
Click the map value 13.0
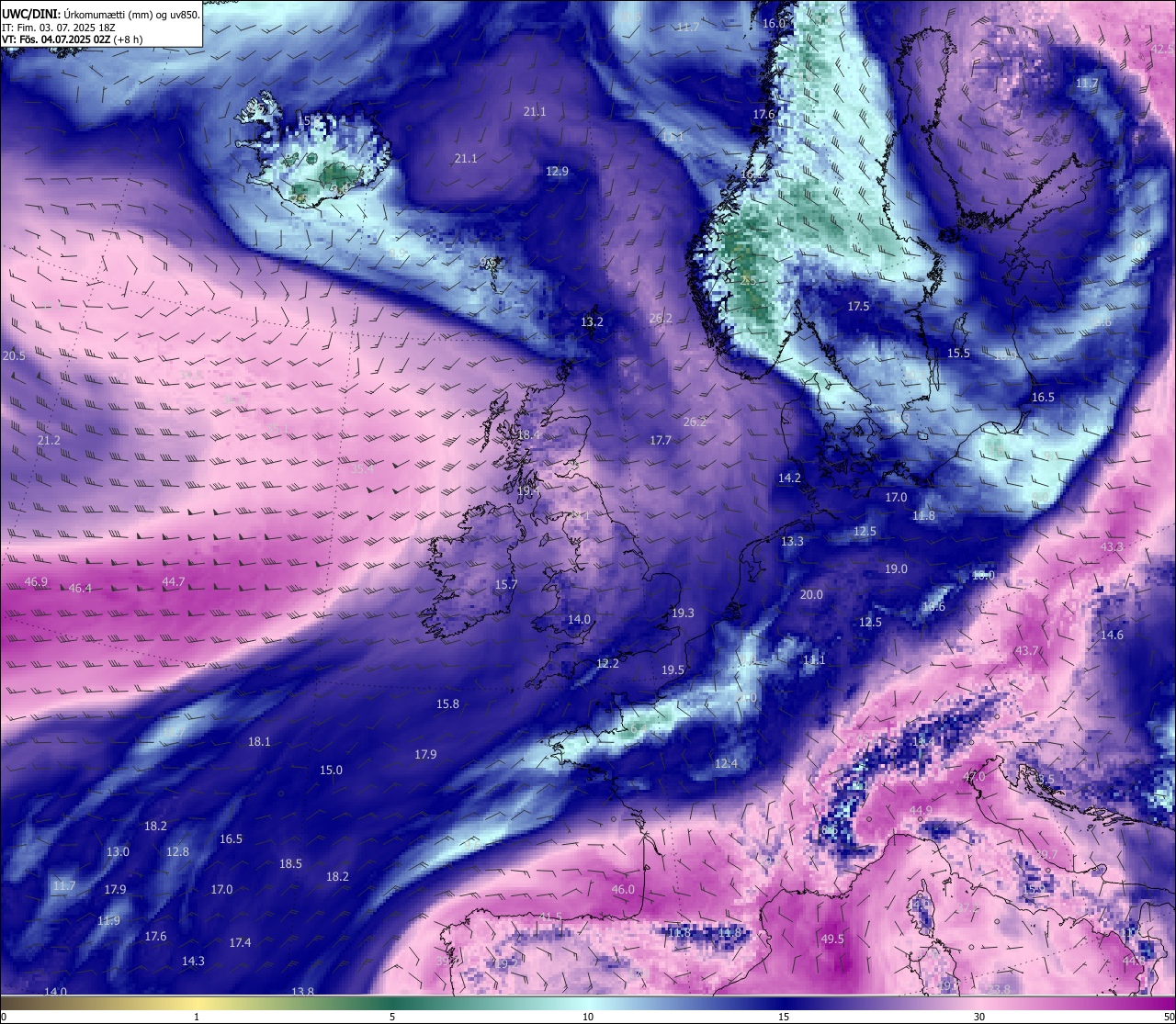pos(118,852)
